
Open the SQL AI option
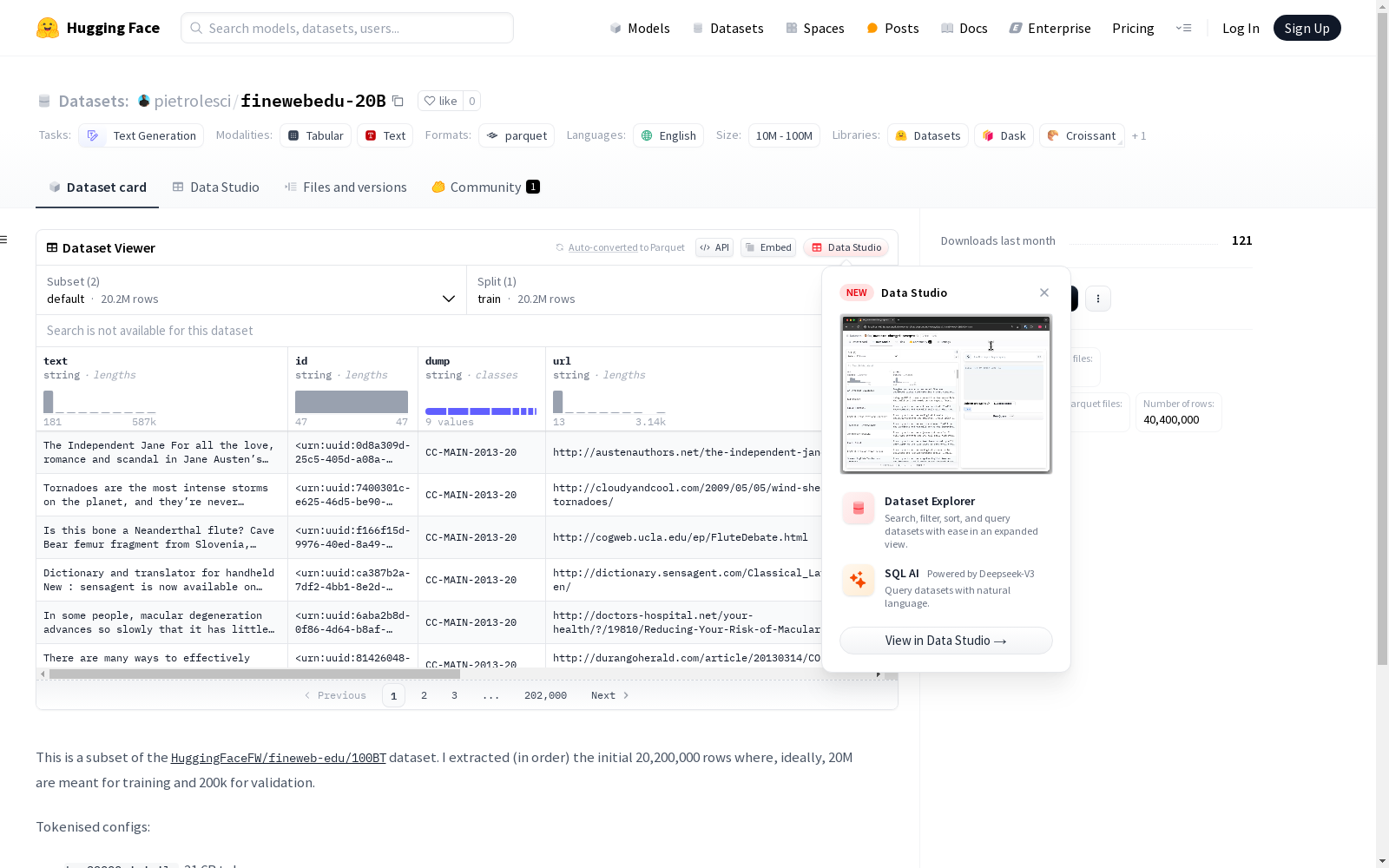946,588
